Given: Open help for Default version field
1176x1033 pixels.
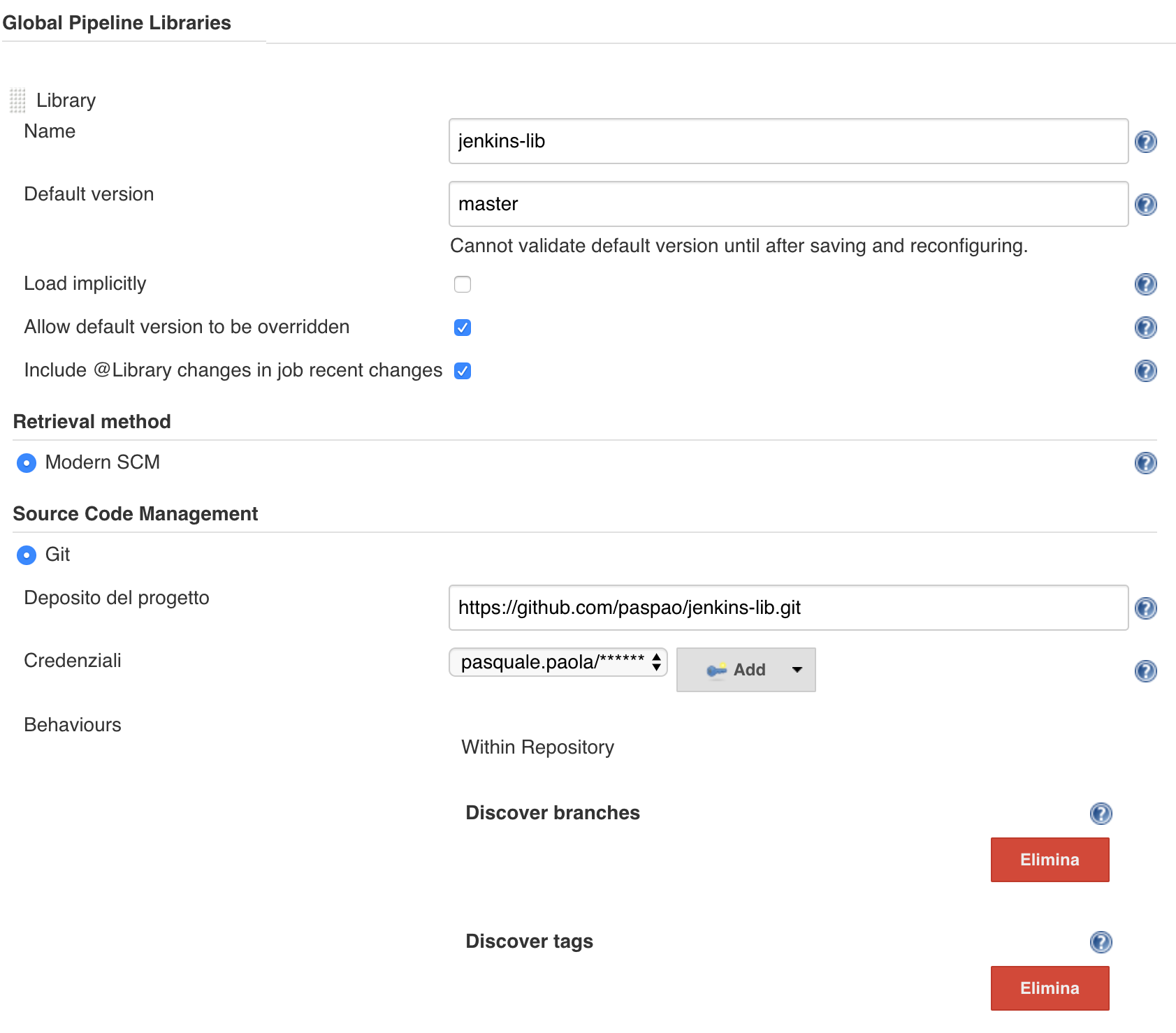Looking at the screenshot, I should point(1145,205).
